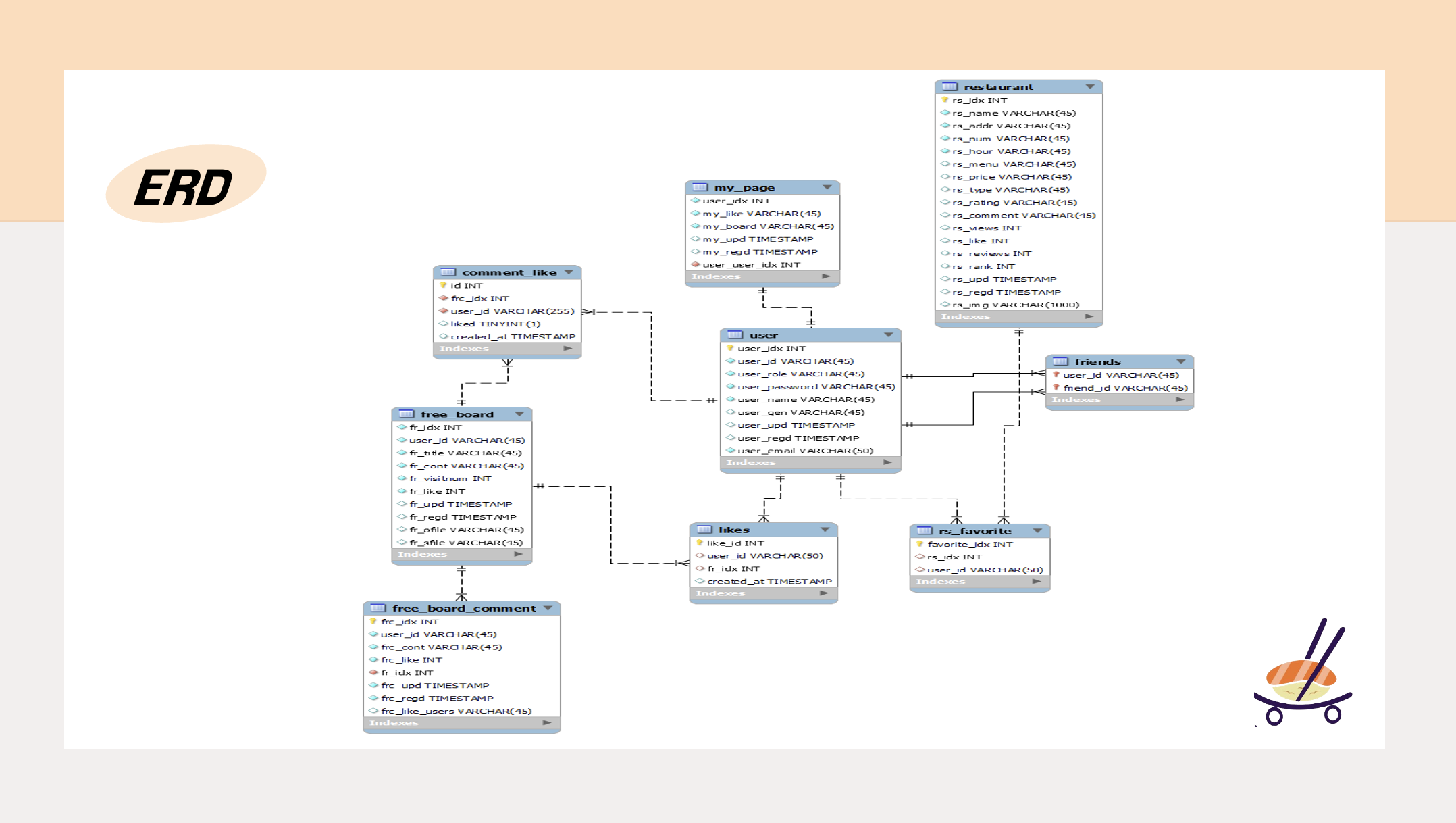The width and height of the screenshot is (1456, 823).
Task: Select user_password column in user table
Action: [x=816, y=387]
